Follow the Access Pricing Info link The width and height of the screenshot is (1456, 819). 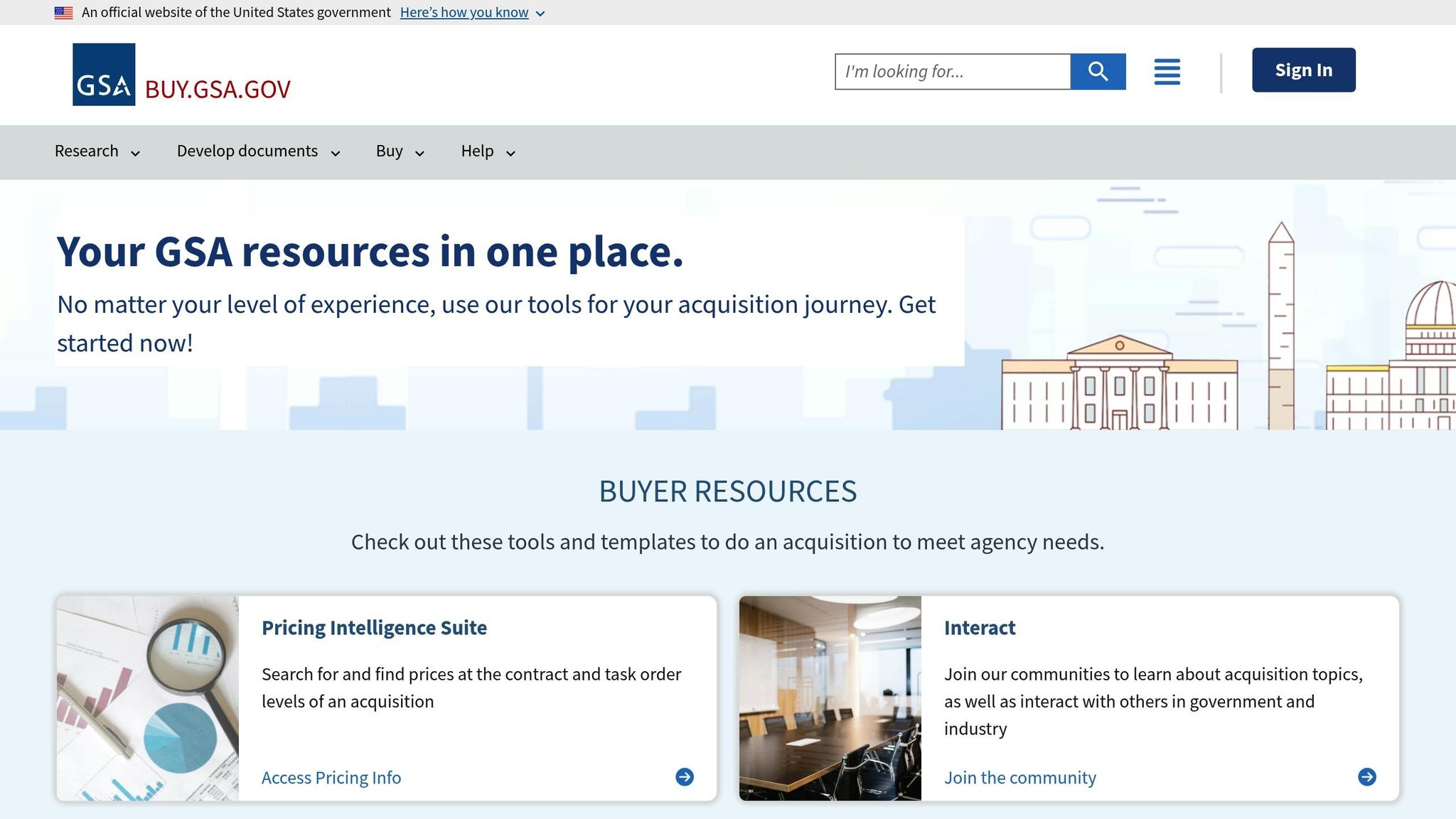tap(331, 778)
